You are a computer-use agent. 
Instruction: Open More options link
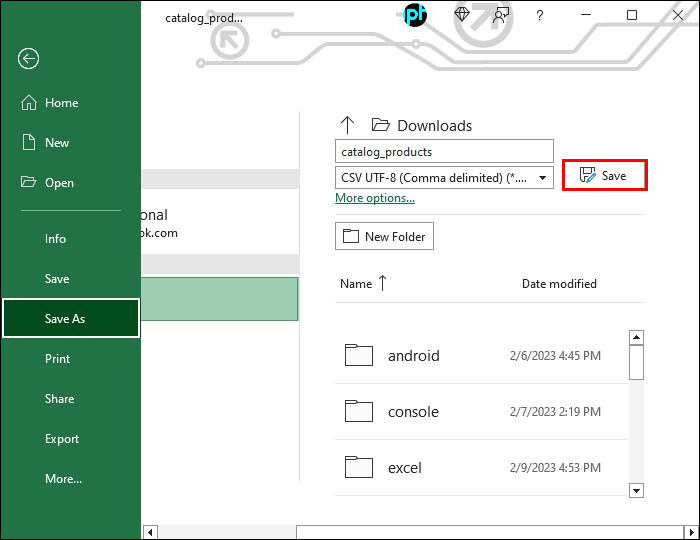coord(375,198)
